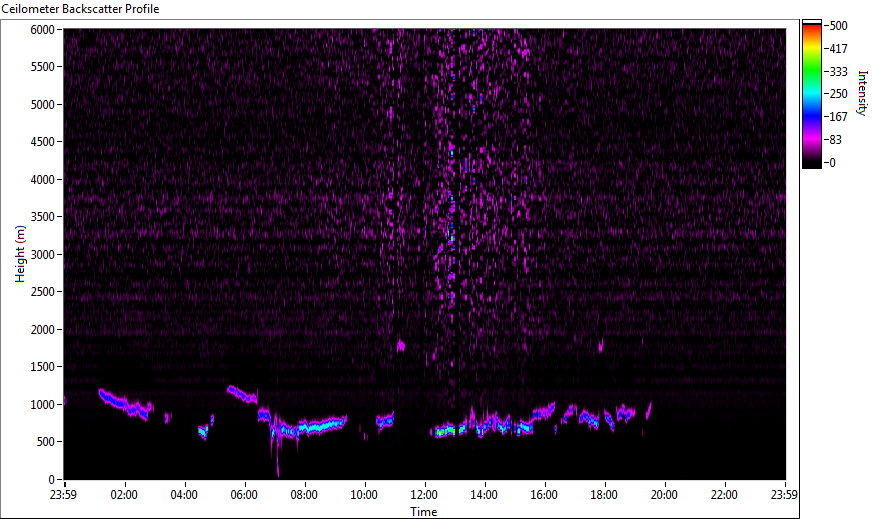Select the 333 intensity scale value
This screenshot has height=519, width=872.
838,71
